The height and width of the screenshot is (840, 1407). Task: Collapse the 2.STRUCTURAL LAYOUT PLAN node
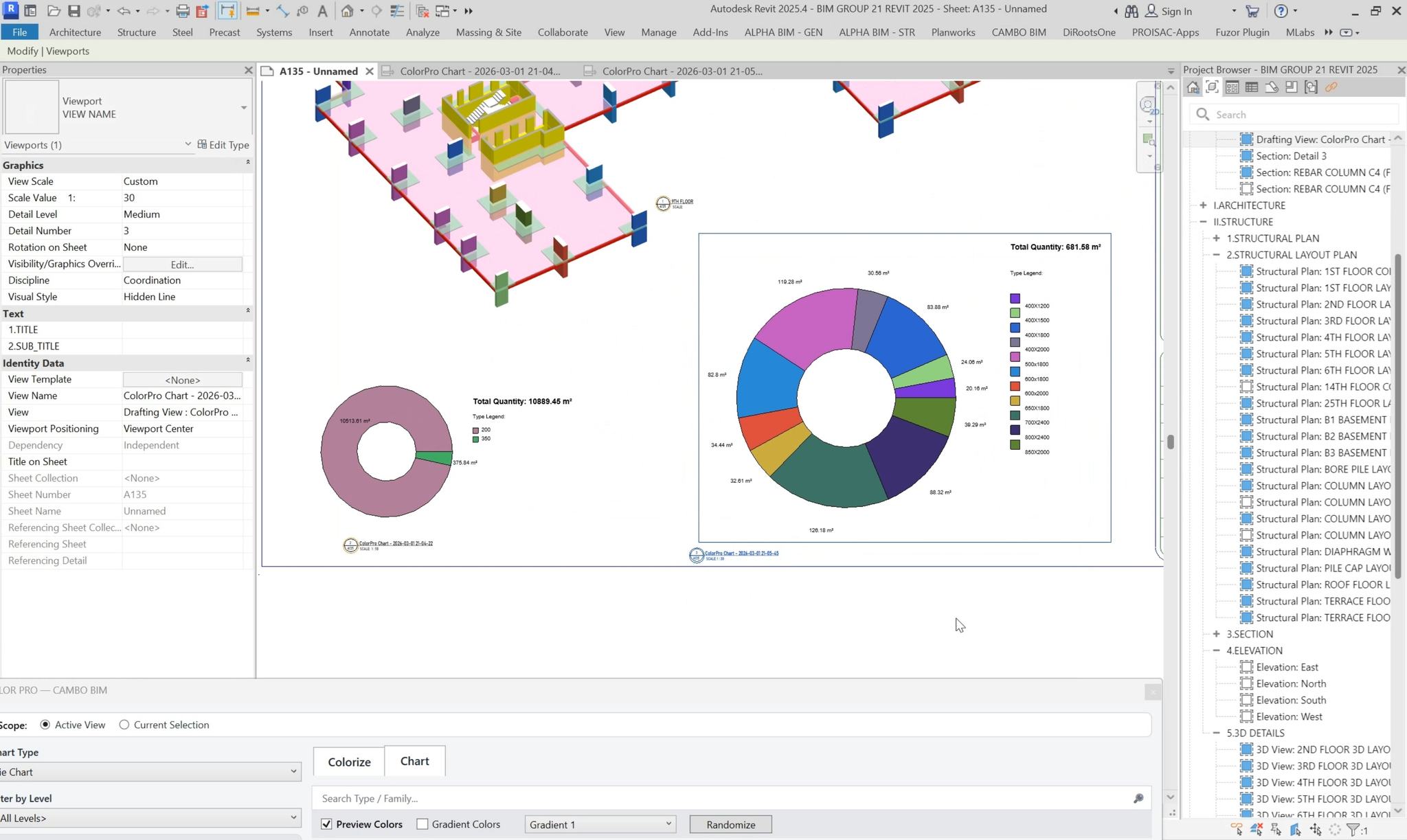(1217, 255)
